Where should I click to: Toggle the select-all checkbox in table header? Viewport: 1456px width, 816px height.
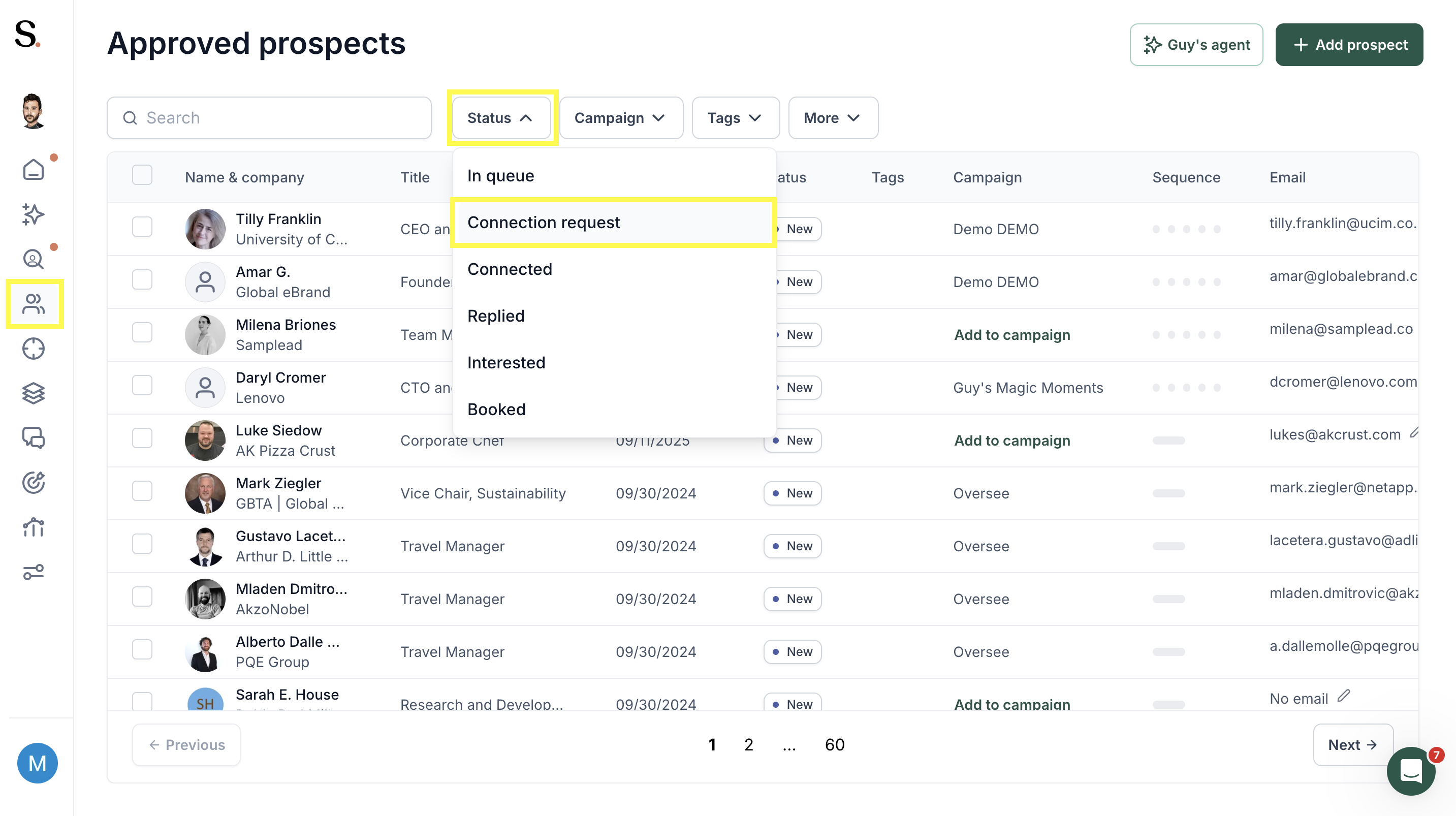142,175
